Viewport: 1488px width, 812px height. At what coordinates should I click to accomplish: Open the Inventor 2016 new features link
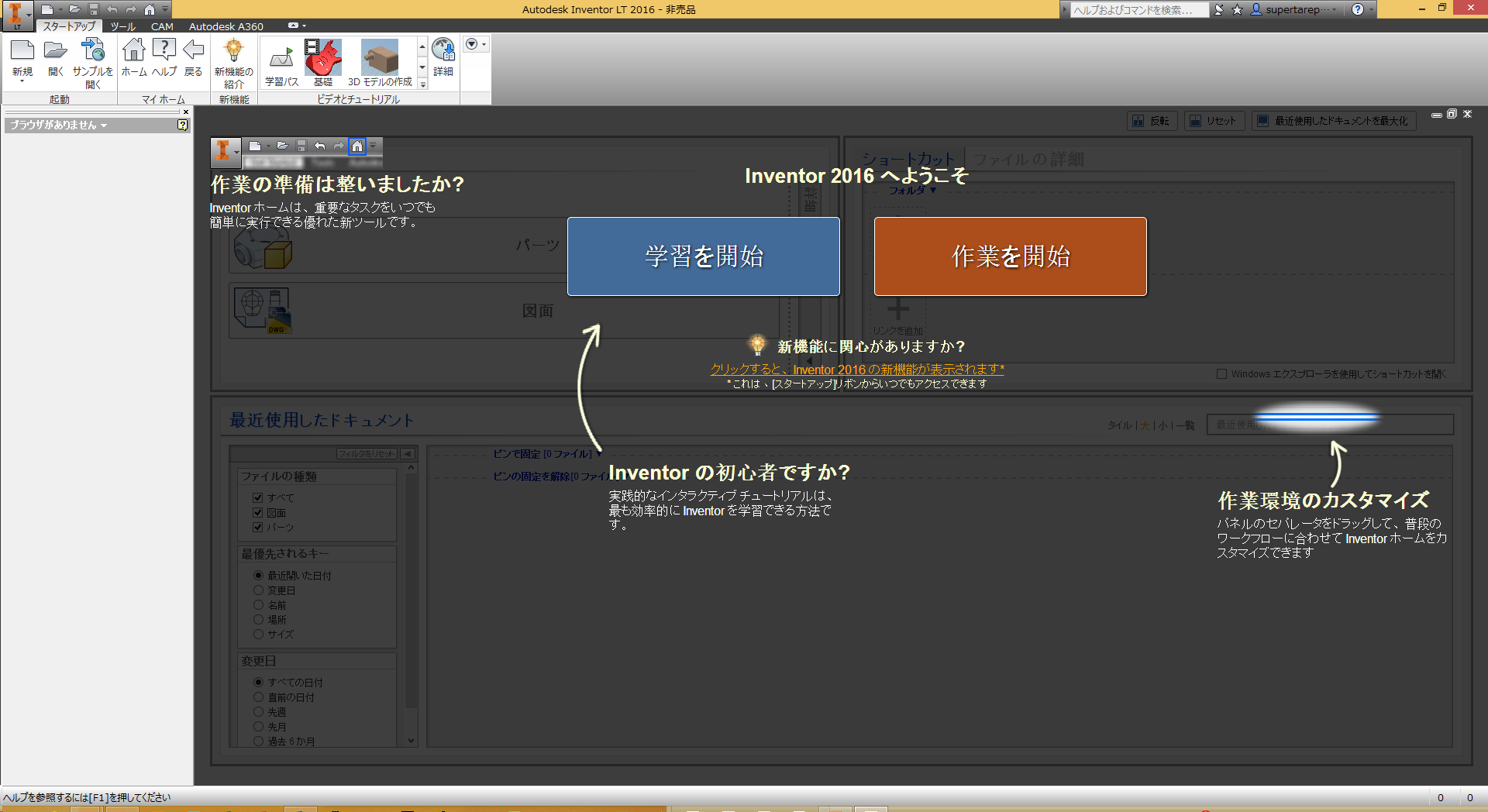(857, 370)
